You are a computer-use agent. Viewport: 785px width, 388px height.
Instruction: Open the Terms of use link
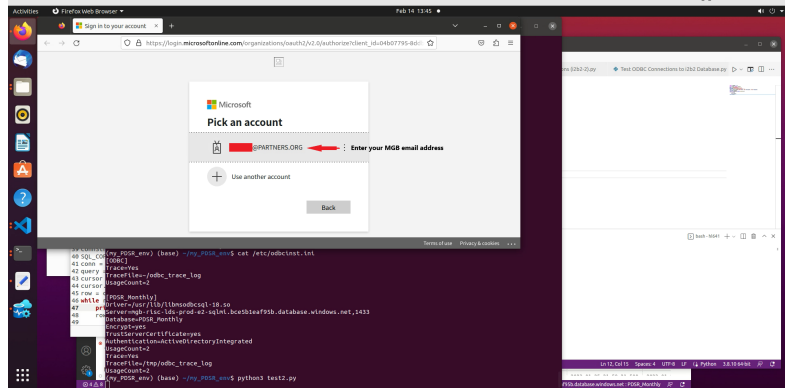pyautogui.click(x=438, y=243)
